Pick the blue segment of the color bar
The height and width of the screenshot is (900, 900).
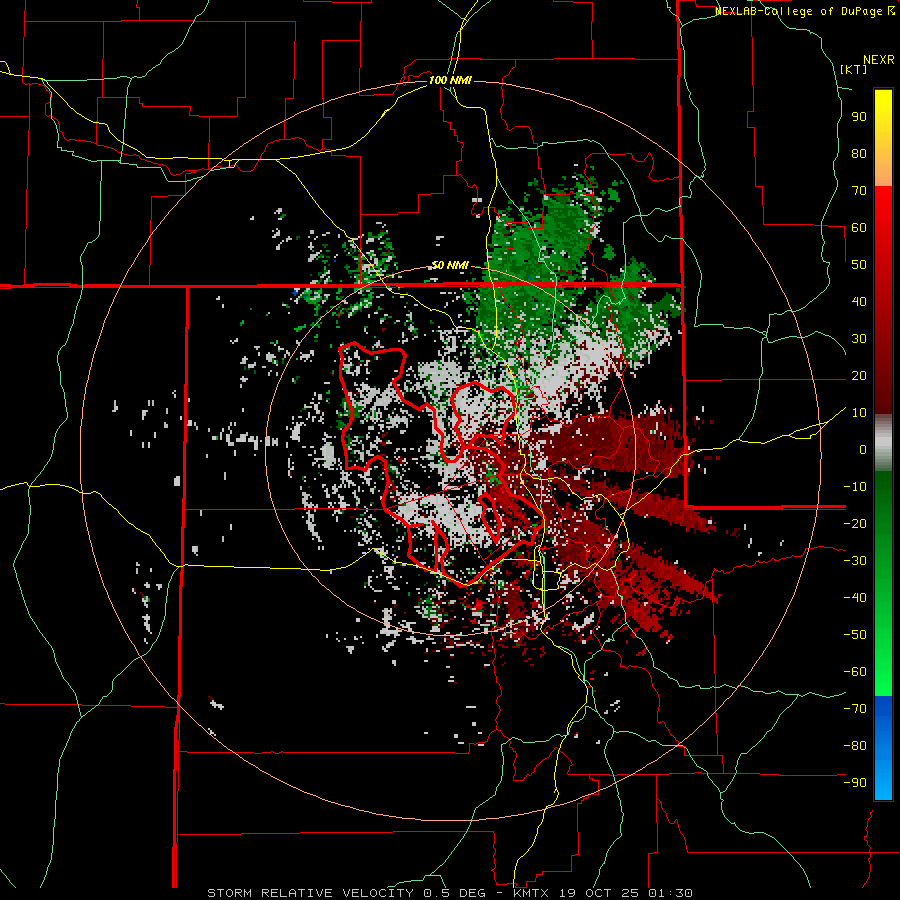coord(883,747)
